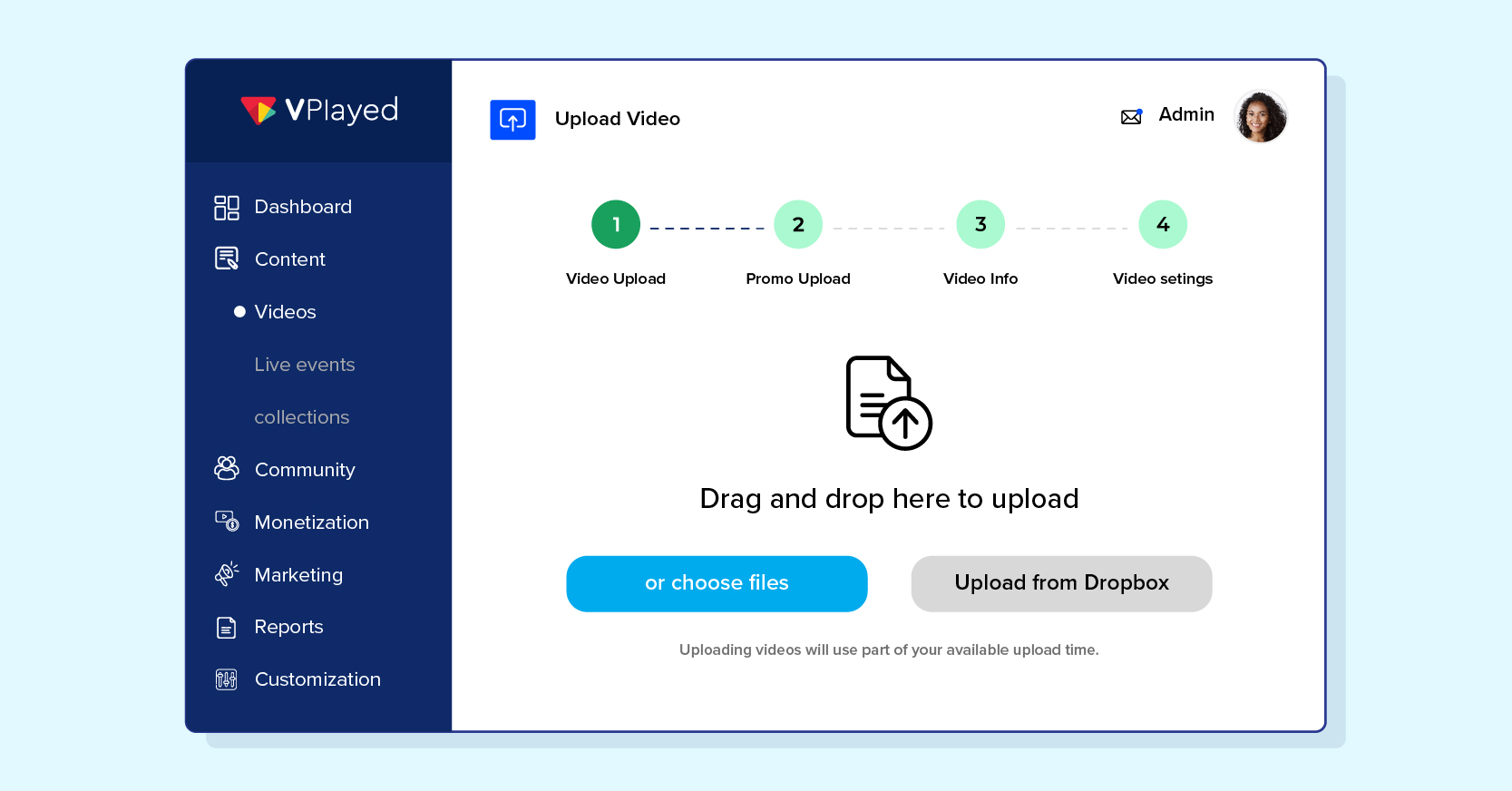Click the Reports document icon

[x=226, y=627]
